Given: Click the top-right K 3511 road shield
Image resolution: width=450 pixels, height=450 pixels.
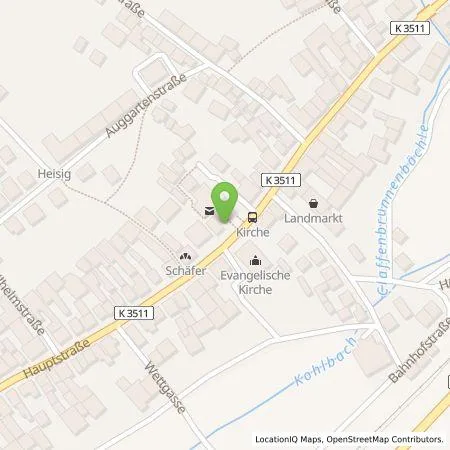Looking at the screenshot, I should click(x=410, y=28).
